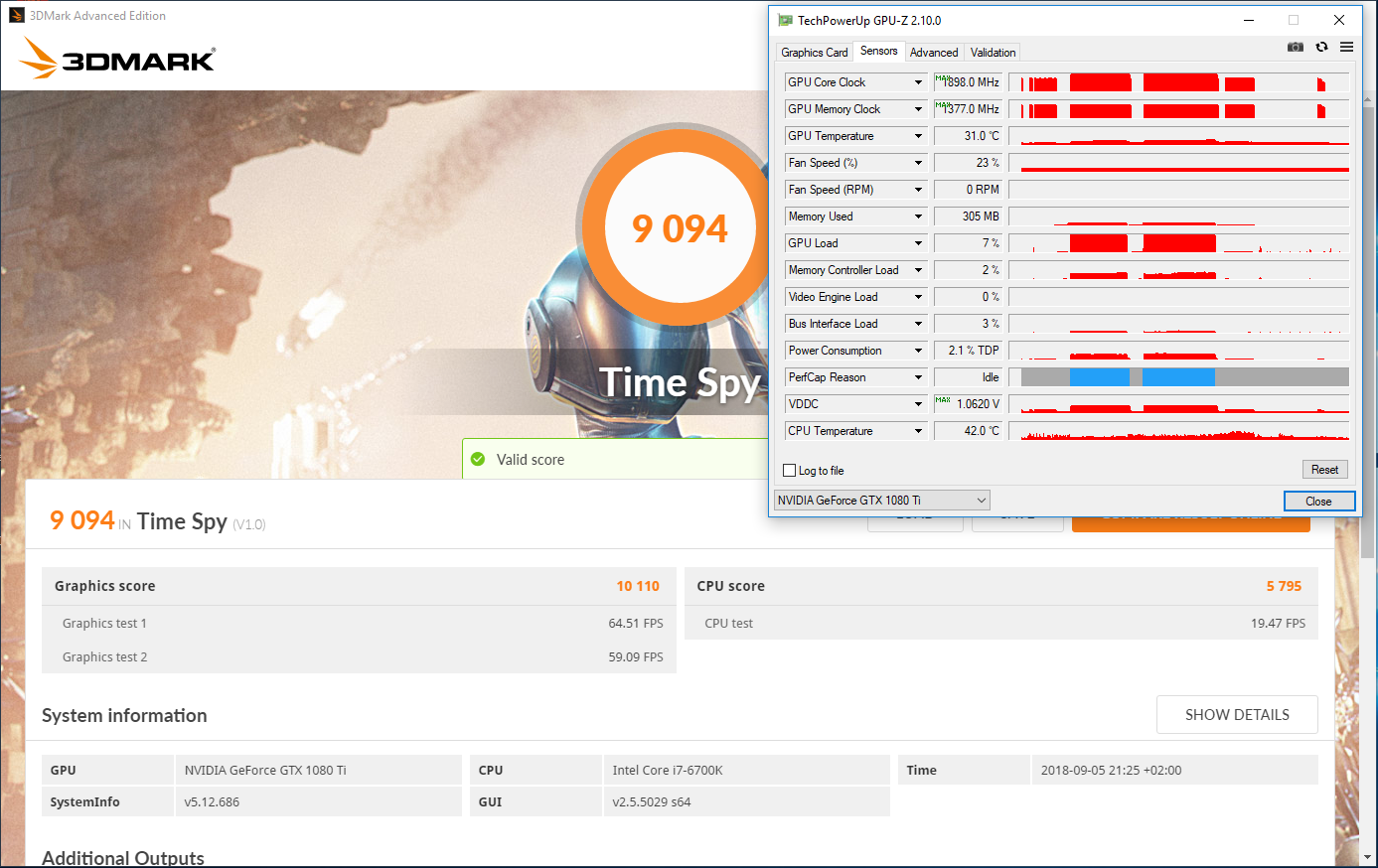Open the GPU Temperature sensor dropdown
This screenshot has height=868, width=1378.
tap(919, 136)
